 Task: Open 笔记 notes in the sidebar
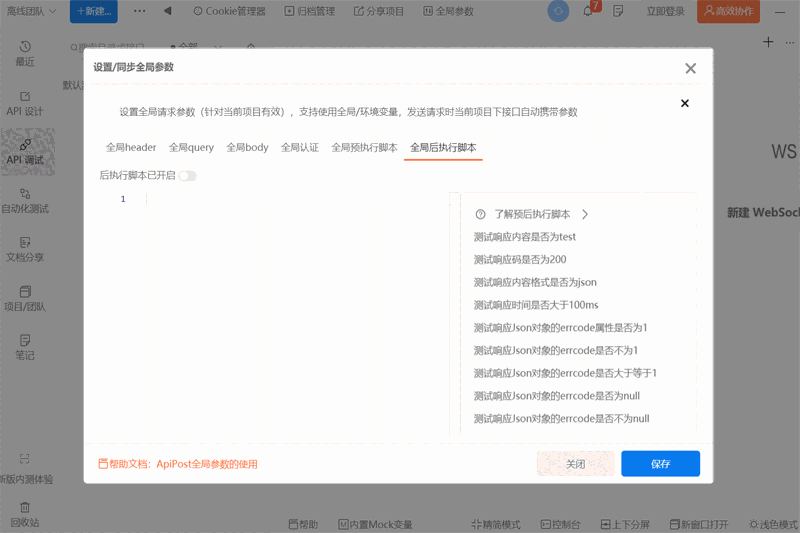tap(24, 347)
